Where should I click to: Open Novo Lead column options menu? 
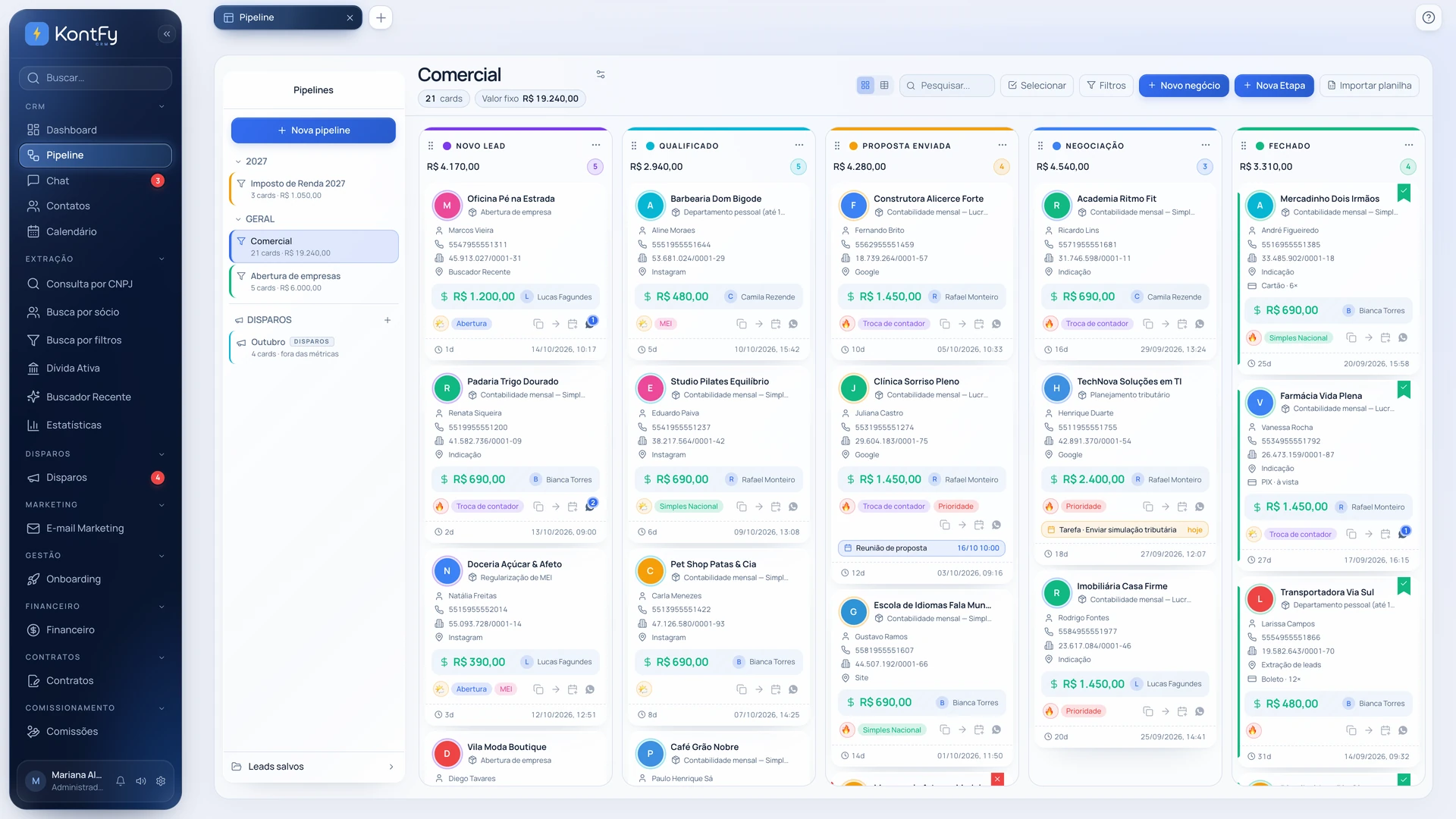tap(596, 146)
